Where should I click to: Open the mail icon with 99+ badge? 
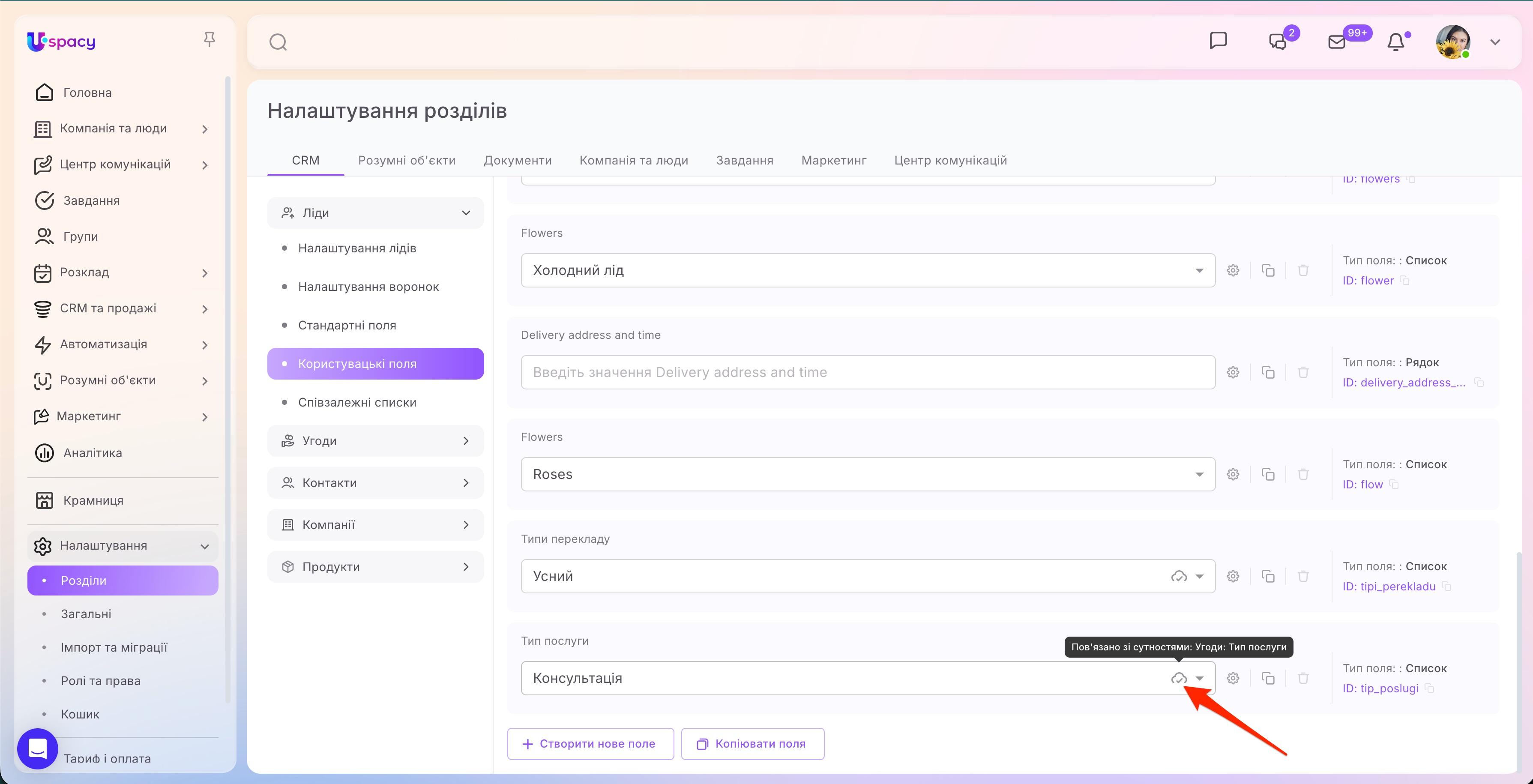click(1337, 42)
